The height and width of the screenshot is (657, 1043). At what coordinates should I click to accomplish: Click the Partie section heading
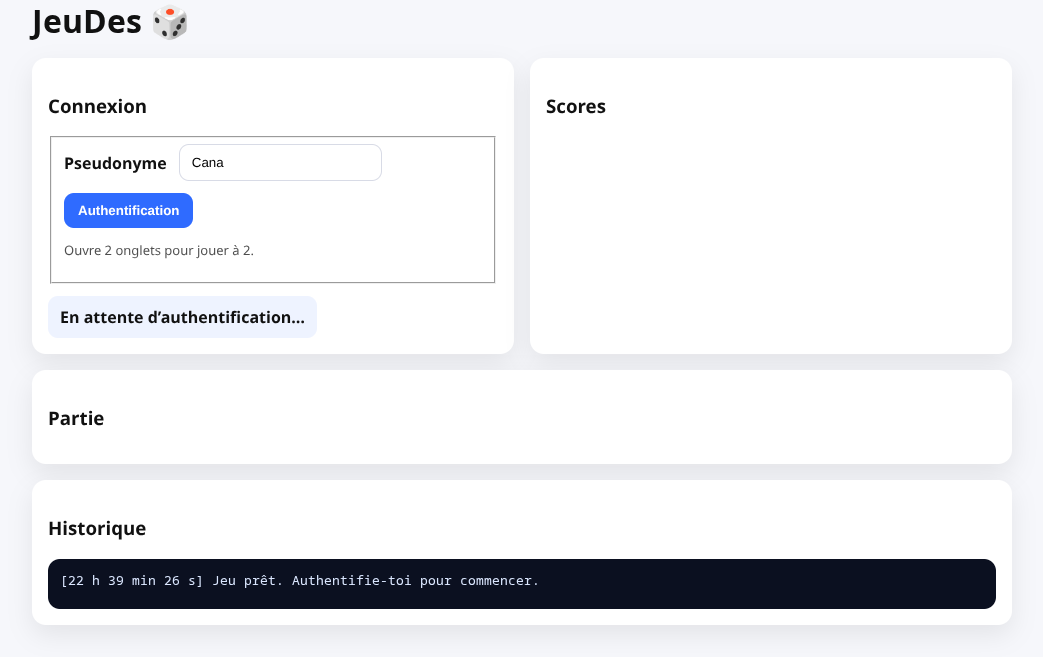point(76,418)
